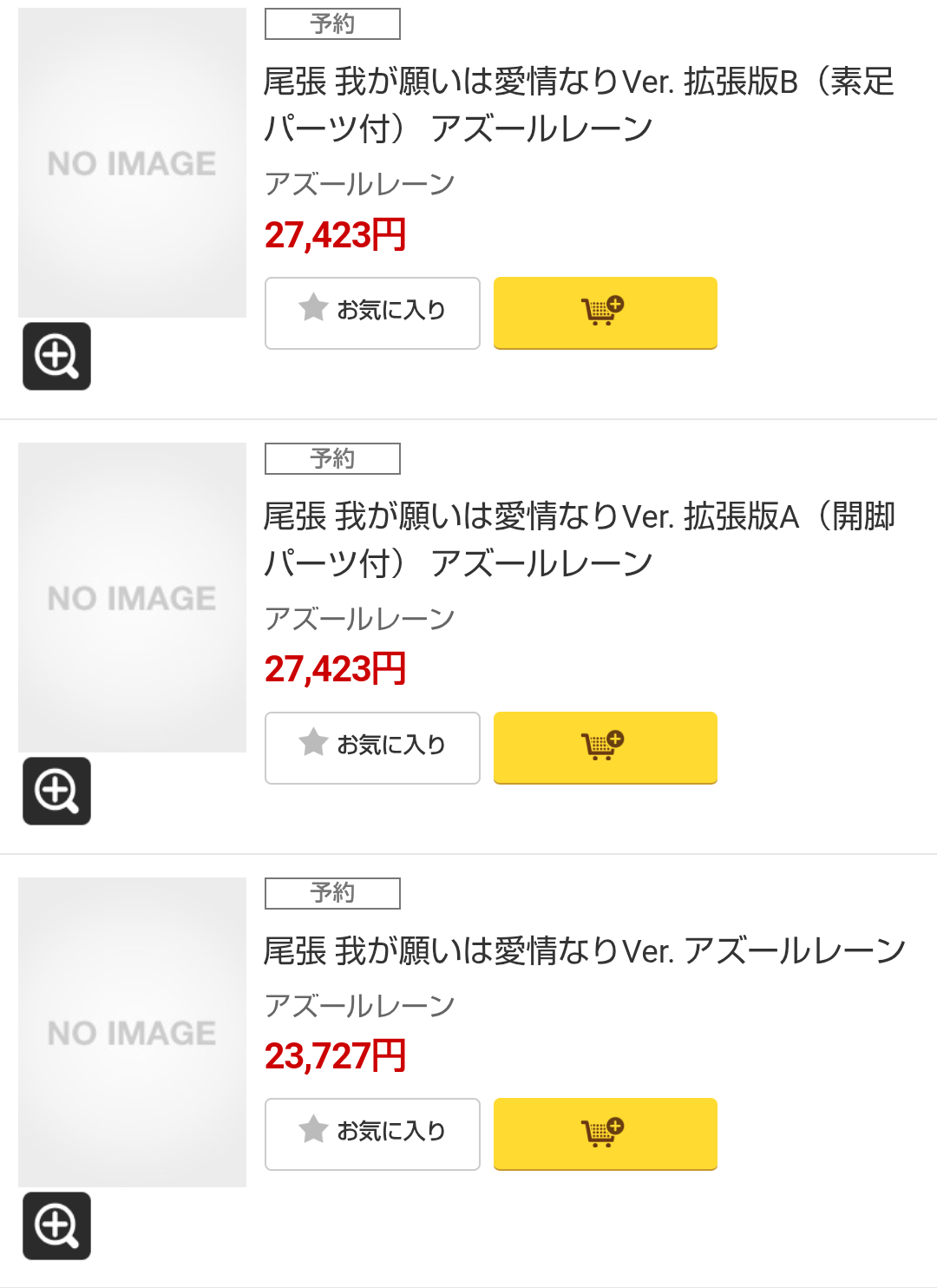The width and height of the screenshot is (937, 1288).
Task: Open the 拡張版A (開脚パーツ付) product title
Action: coord(578,540)
